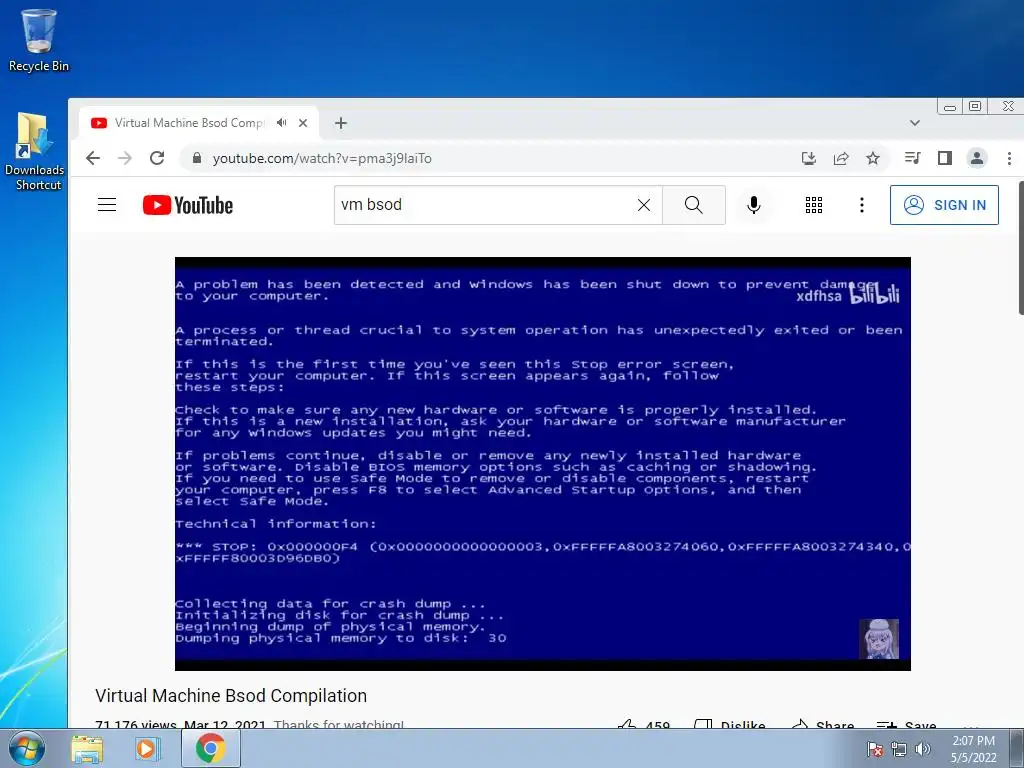1024x768 pixels.
Task: Open YouTube apps grid
Action: click(x=814, y=205)
